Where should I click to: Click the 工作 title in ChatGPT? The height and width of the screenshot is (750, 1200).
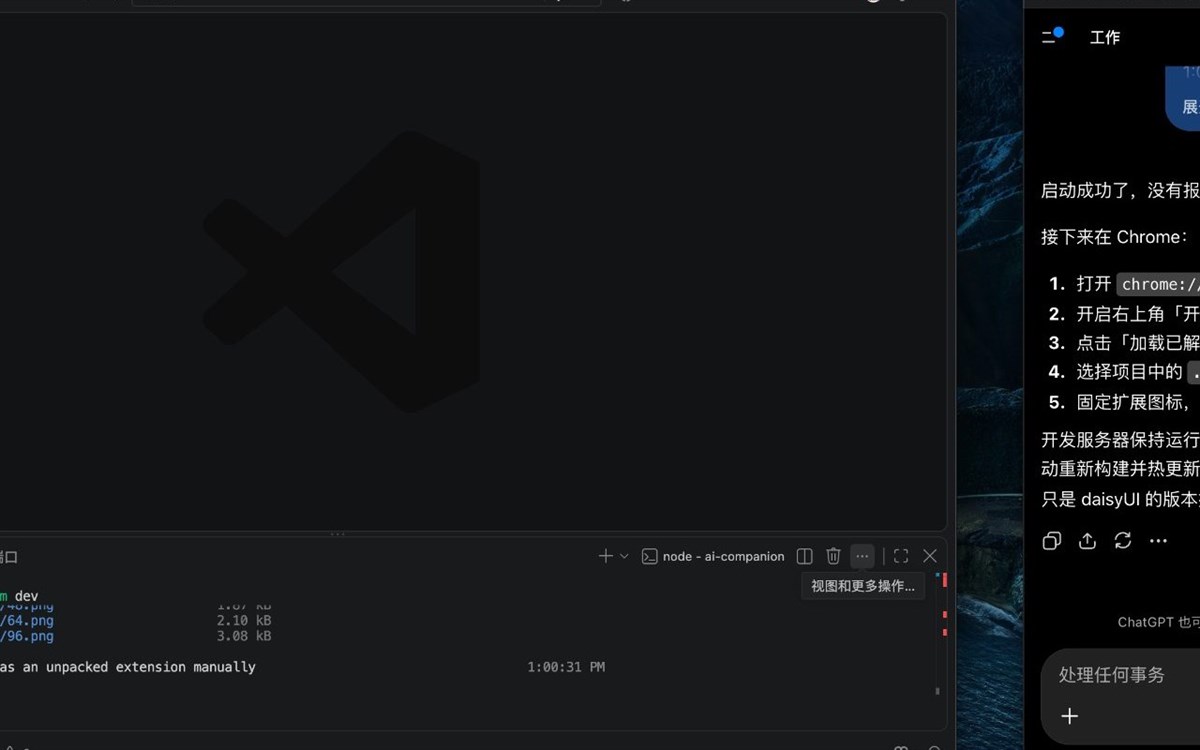click(x=1105, y=37)
